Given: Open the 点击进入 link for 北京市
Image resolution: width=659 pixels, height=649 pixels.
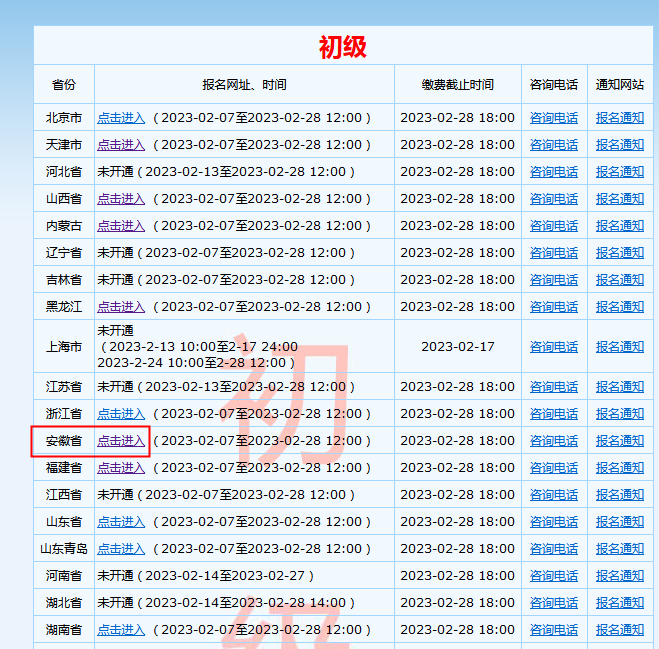Looking at the screenshot, I should (x=121, y=118).
